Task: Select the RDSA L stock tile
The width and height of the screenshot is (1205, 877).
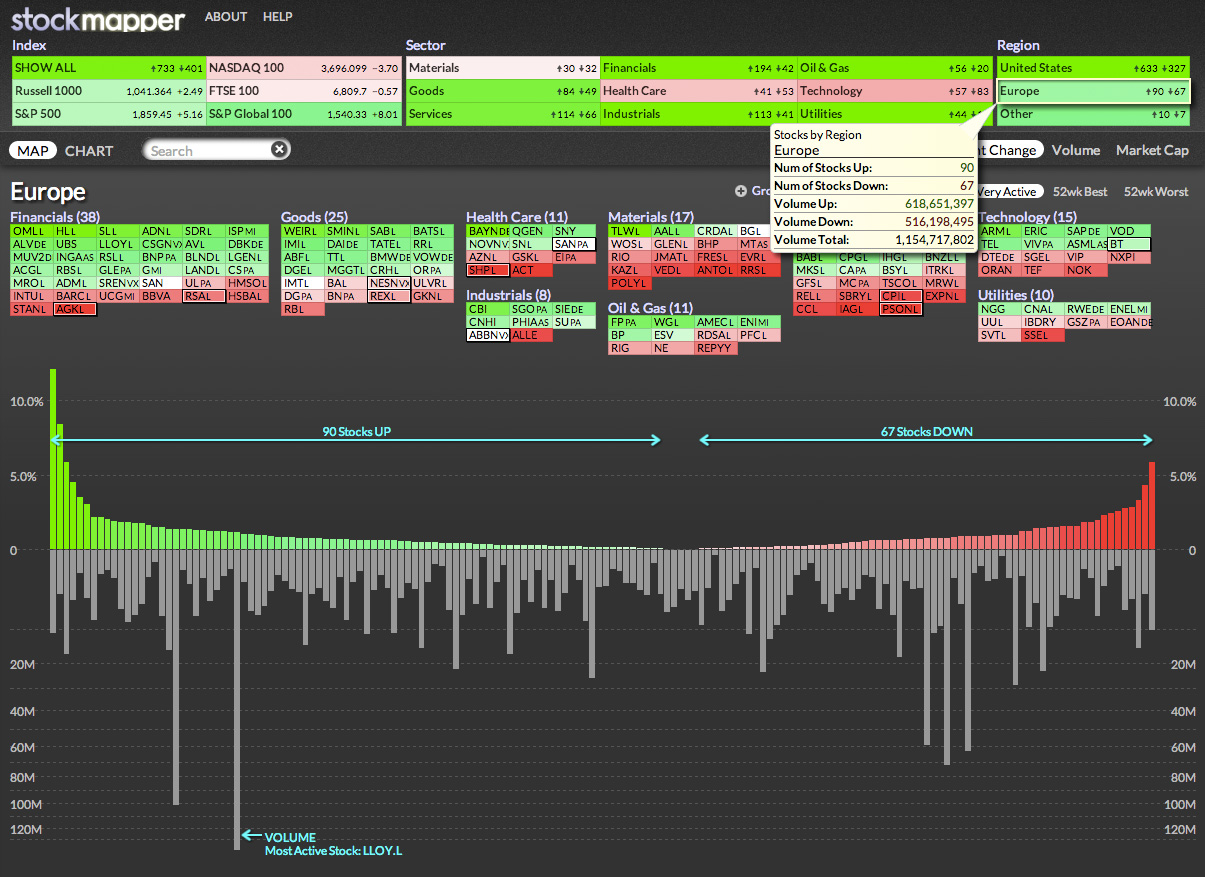Action: (716, 335)
